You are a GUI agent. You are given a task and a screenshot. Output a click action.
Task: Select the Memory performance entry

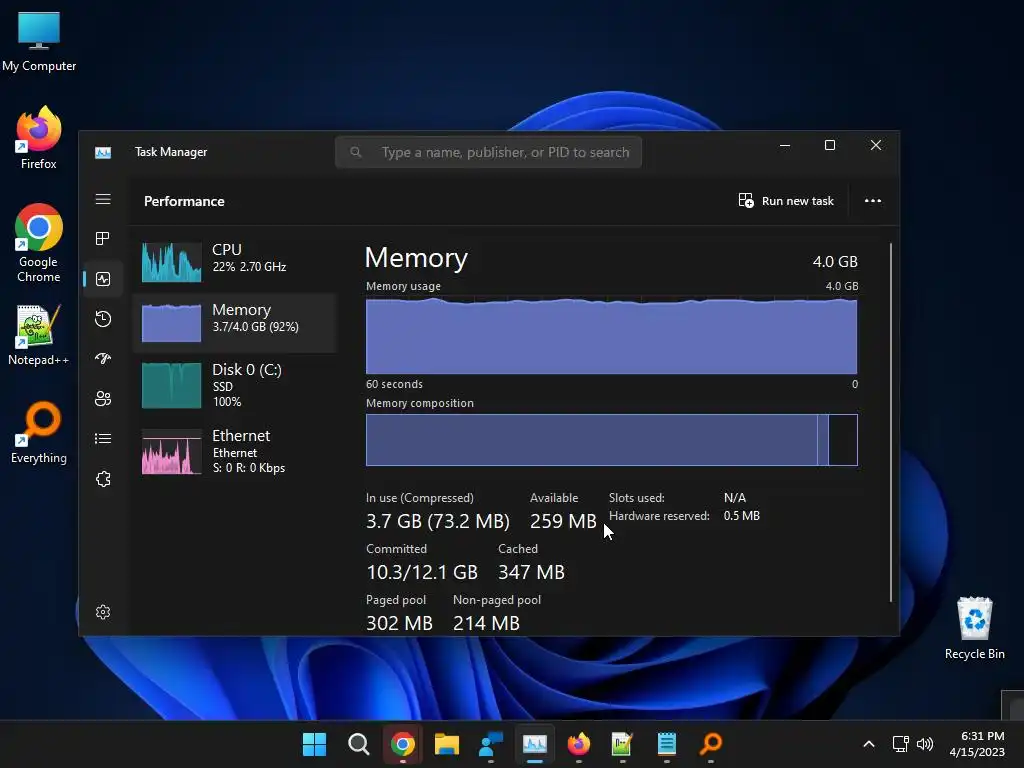[235, 323]
